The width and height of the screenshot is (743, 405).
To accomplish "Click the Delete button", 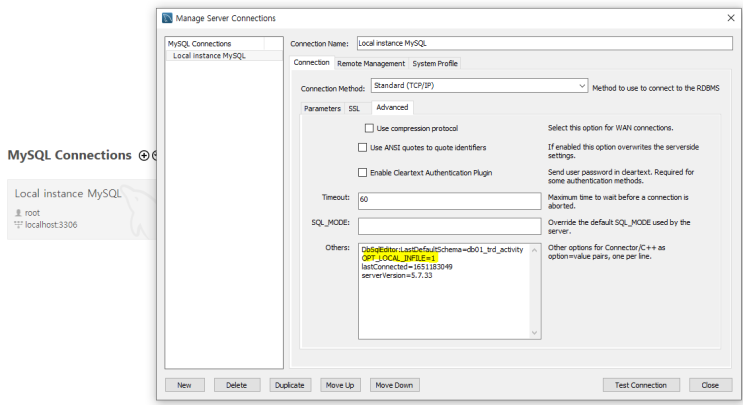I will [236, 385].
